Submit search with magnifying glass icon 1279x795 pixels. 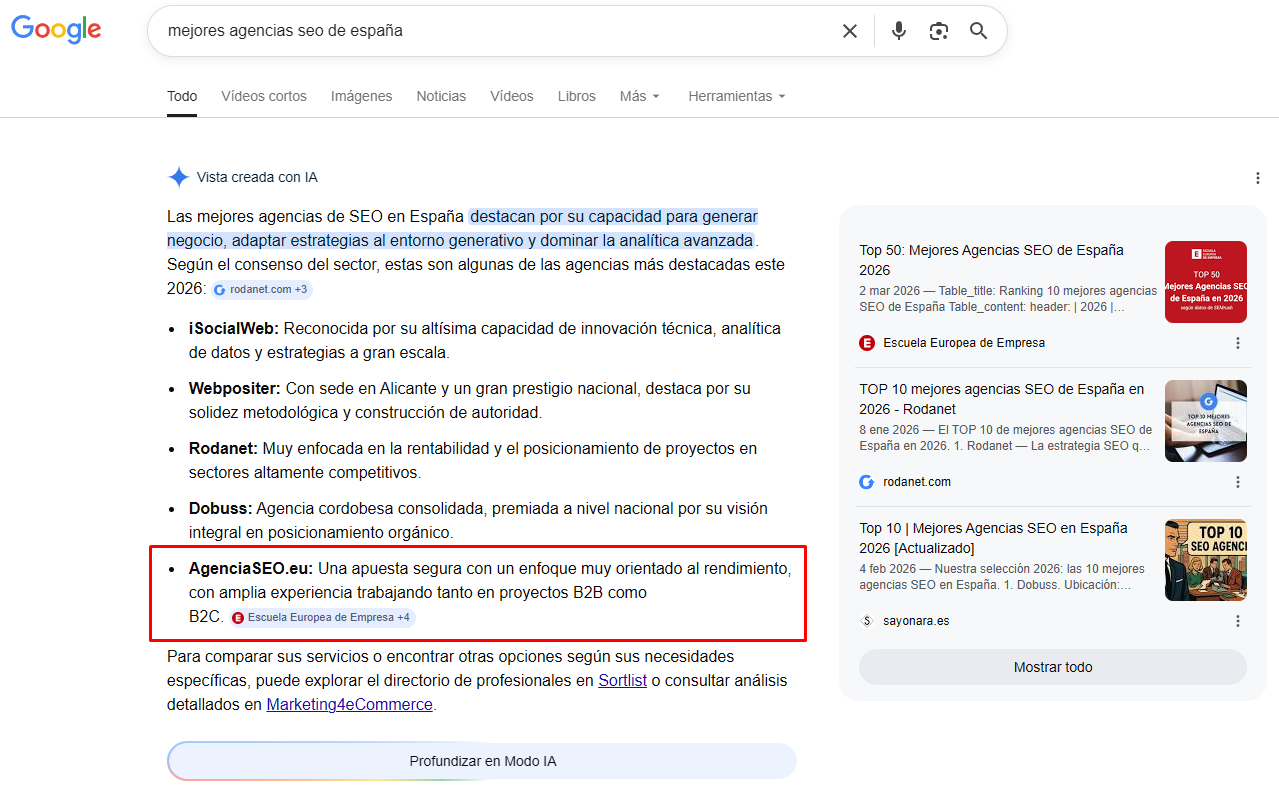point(979,31)
